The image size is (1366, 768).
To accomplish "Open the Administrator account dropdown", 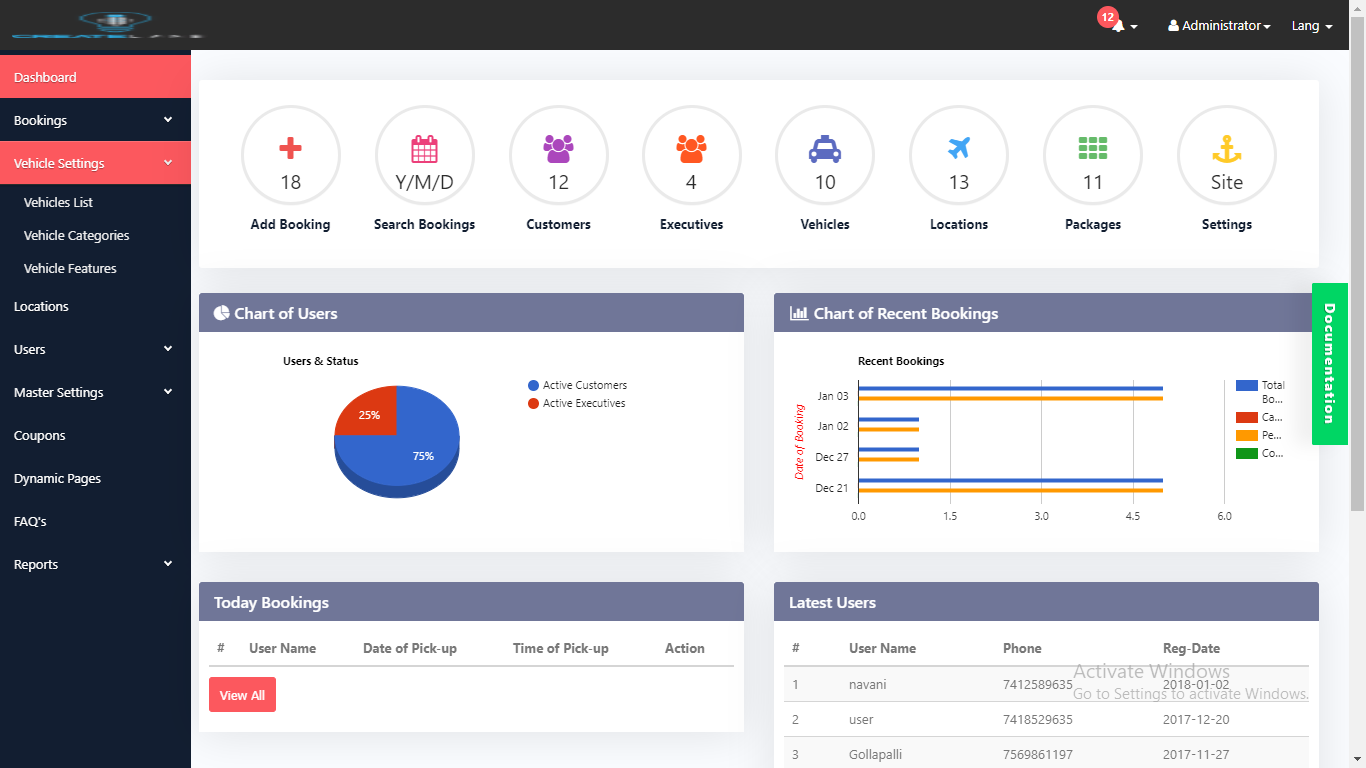I will click(x=1219, y=26).
